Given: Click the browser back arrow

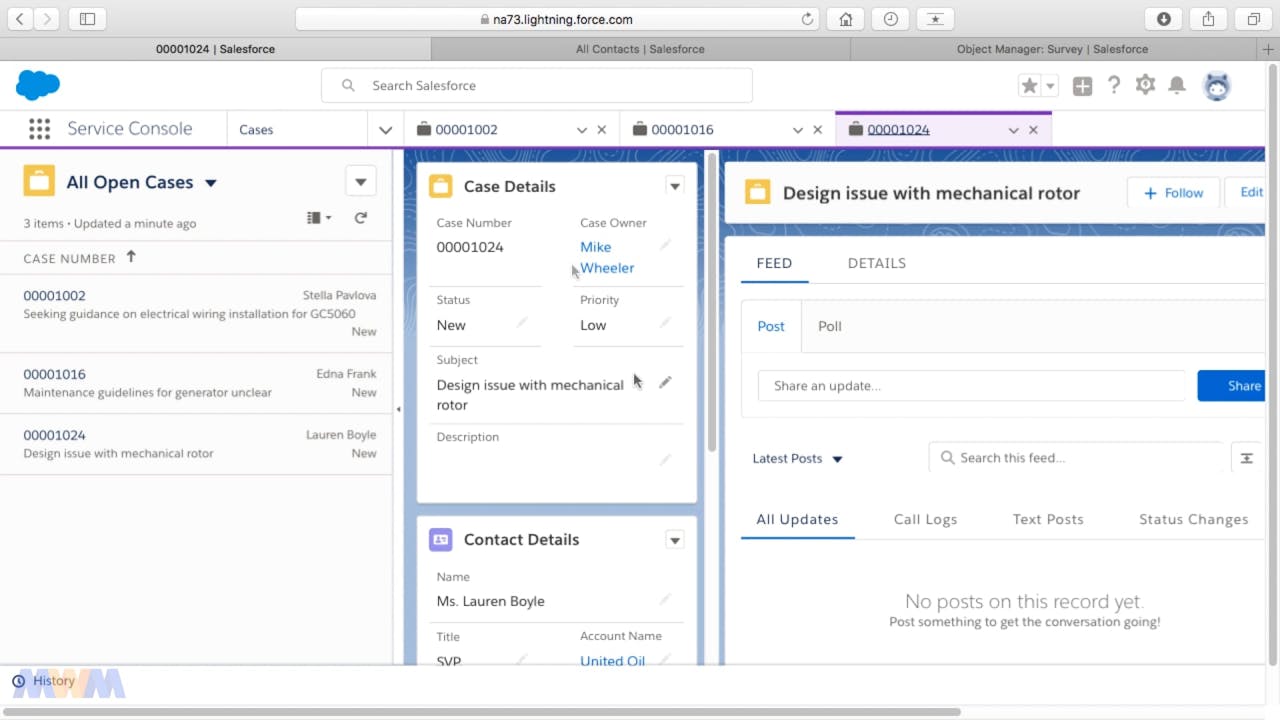Looking at the screenshot, I should point(20,19).
